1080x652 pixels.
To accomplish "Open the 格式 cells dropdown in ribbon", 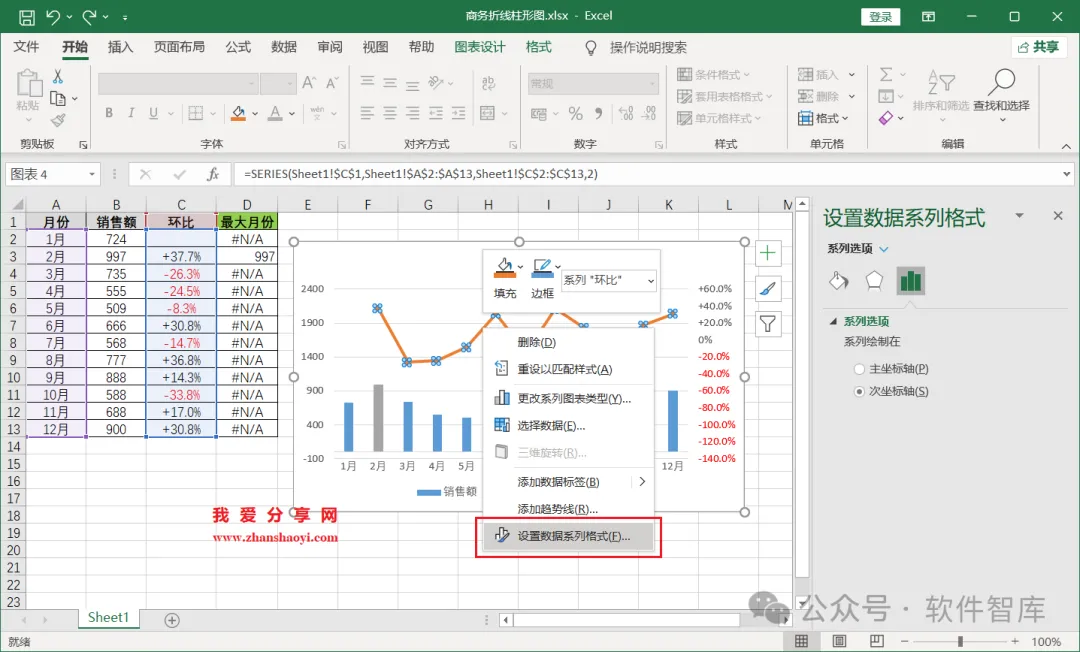I will 823,118.
